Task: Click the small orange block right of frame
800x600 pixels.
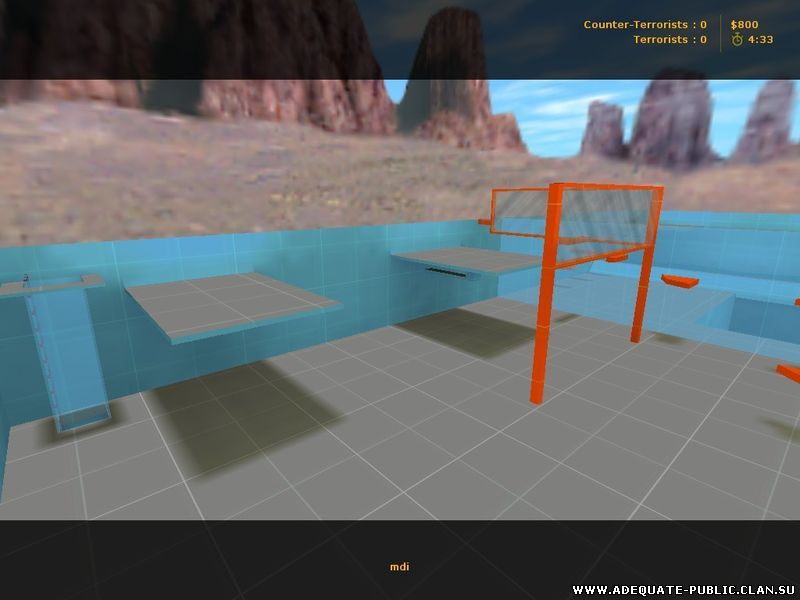Action: (x=678, y=282)
